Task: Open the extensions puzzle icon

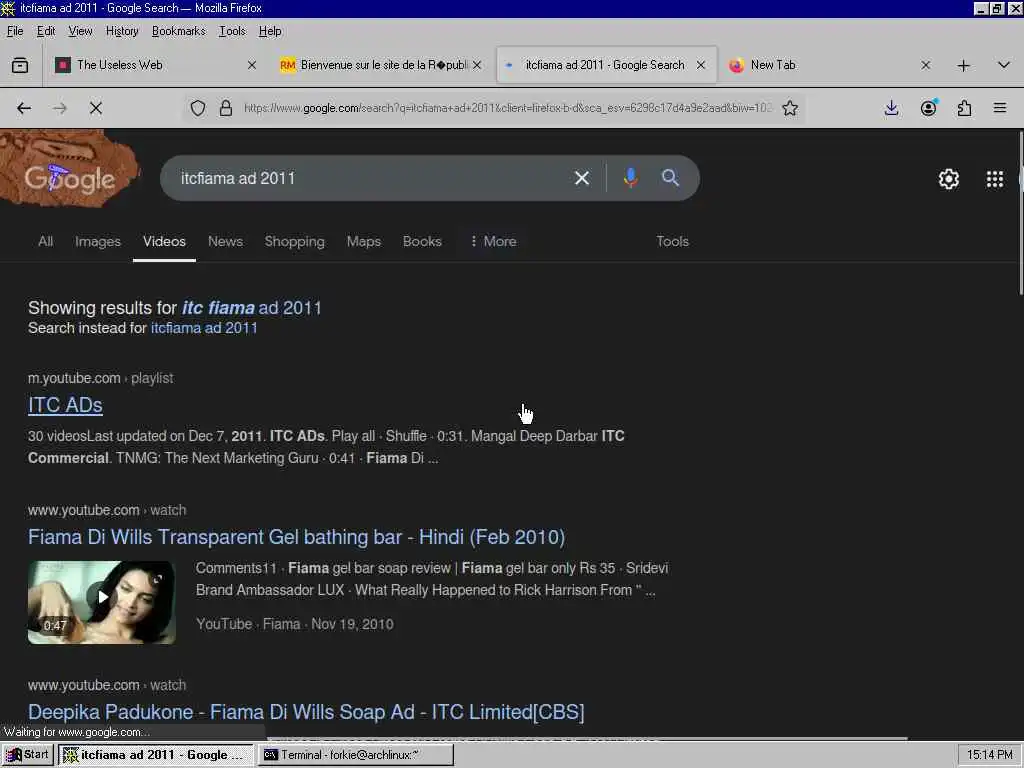Action: (x=965, y=108)
